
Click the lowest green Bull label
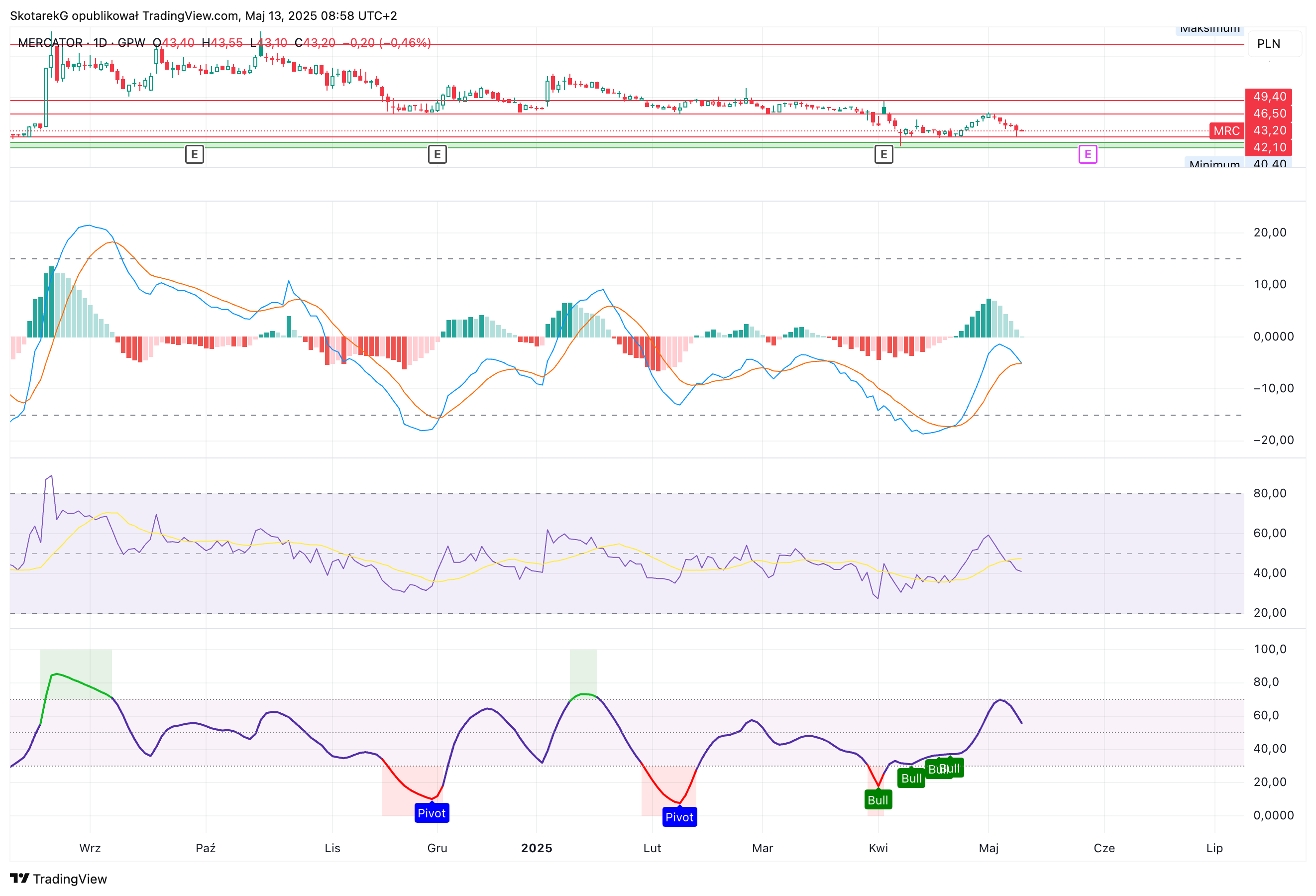click(877, 800)
